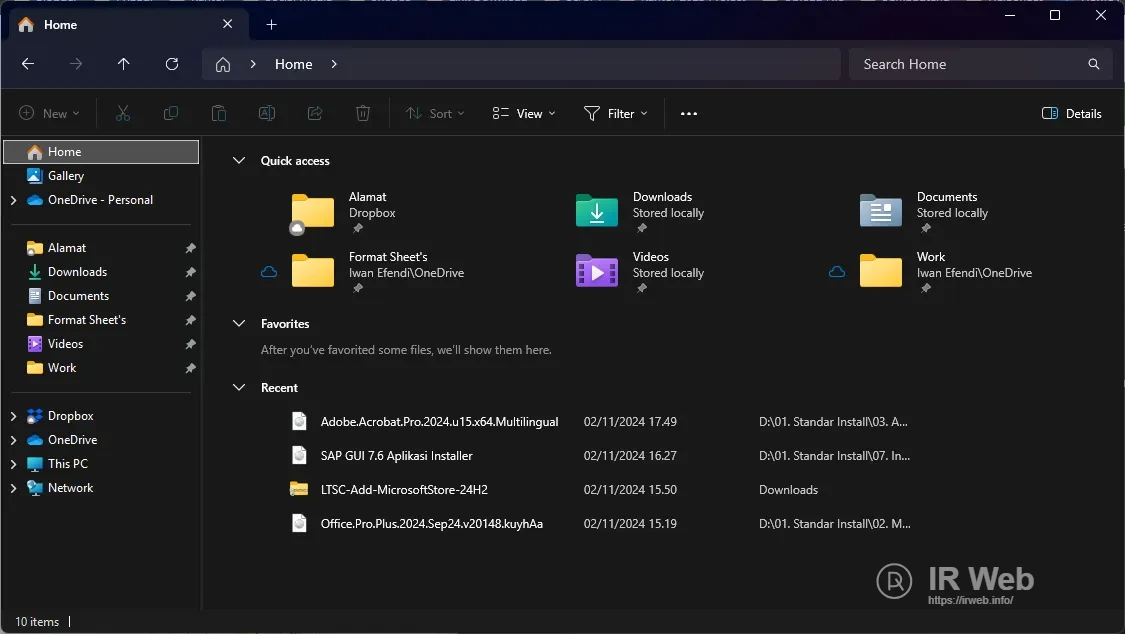Minimize the File Explorer window
The width and height of the screenshot is (1125, 634).
click(1009, 15)
